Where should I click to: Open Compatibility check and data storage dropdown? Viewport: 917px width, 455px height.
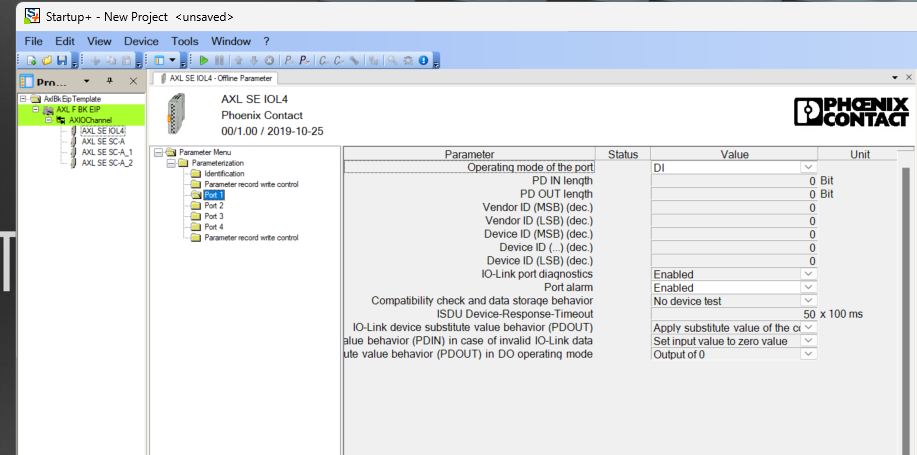[x=808, y=301]
